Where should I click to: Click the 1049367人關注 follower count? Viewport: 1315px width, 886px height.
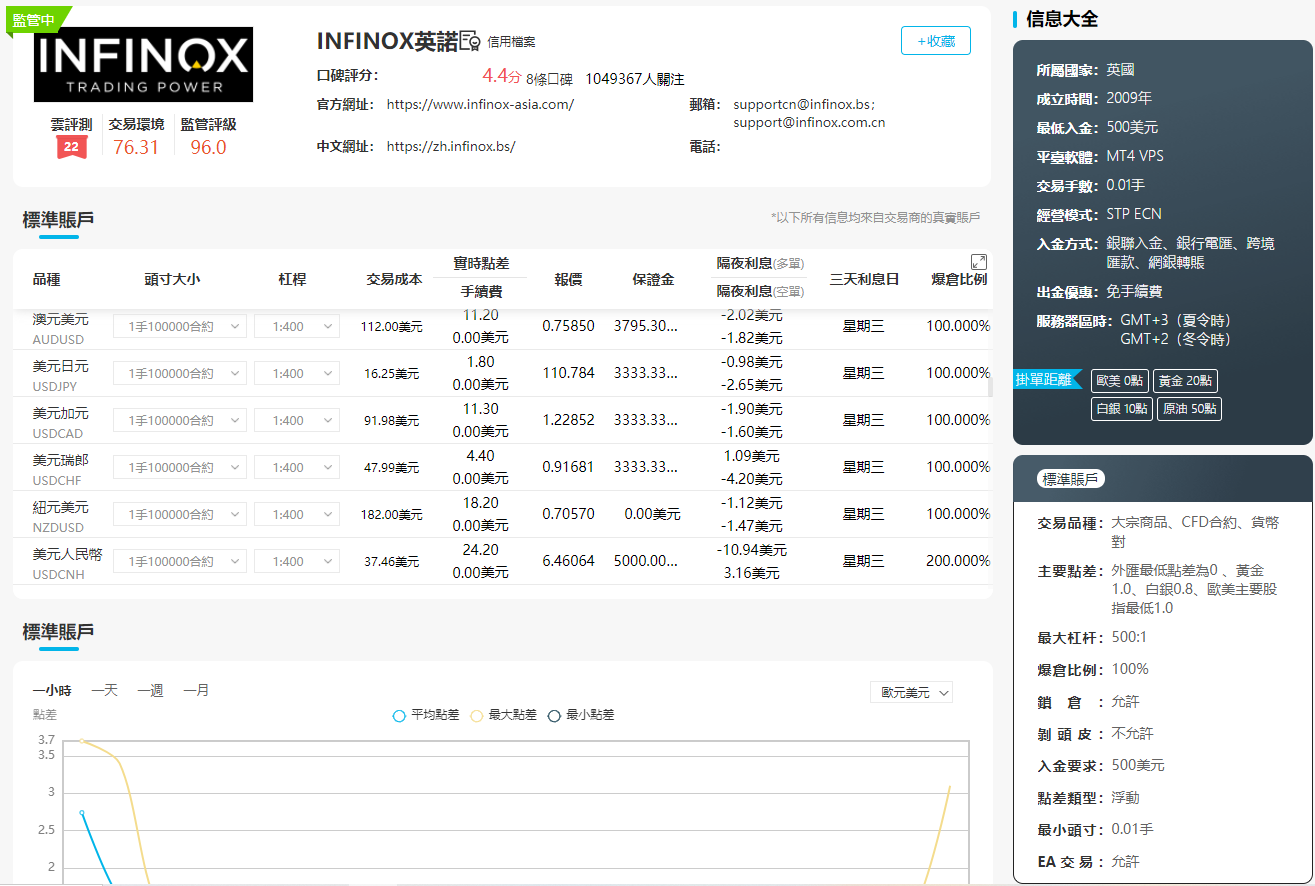635,79
